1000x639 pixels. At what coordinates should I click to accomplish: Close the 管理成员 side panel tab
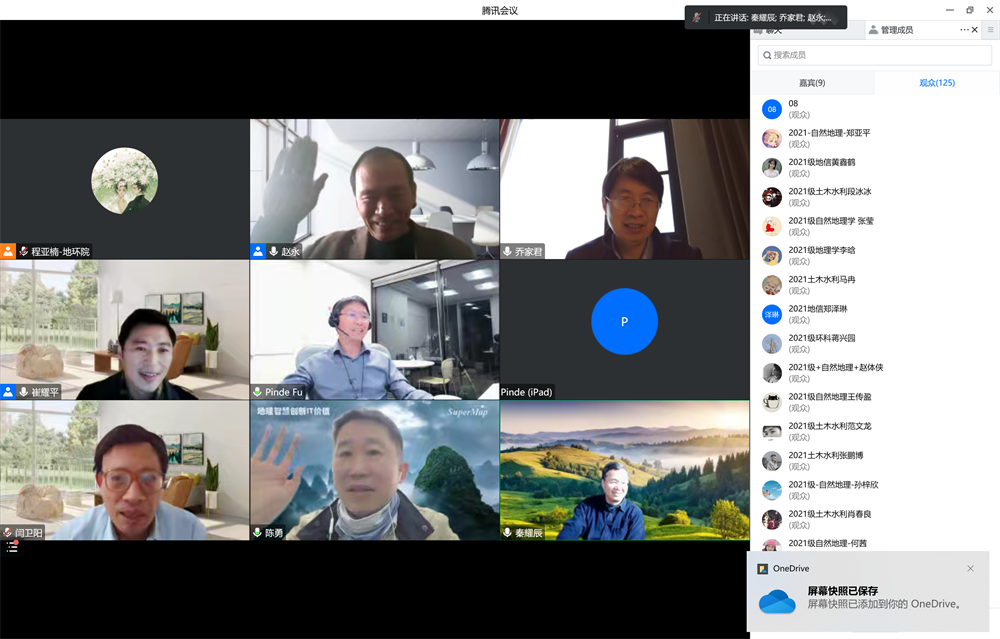click(x=975, y=30)
